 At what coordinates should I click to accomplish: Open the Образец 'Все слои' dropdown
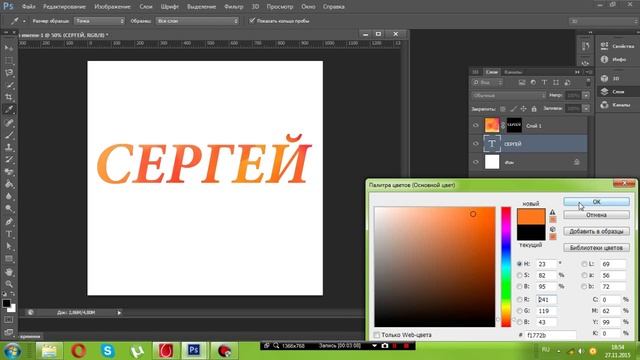coord(197,21)
